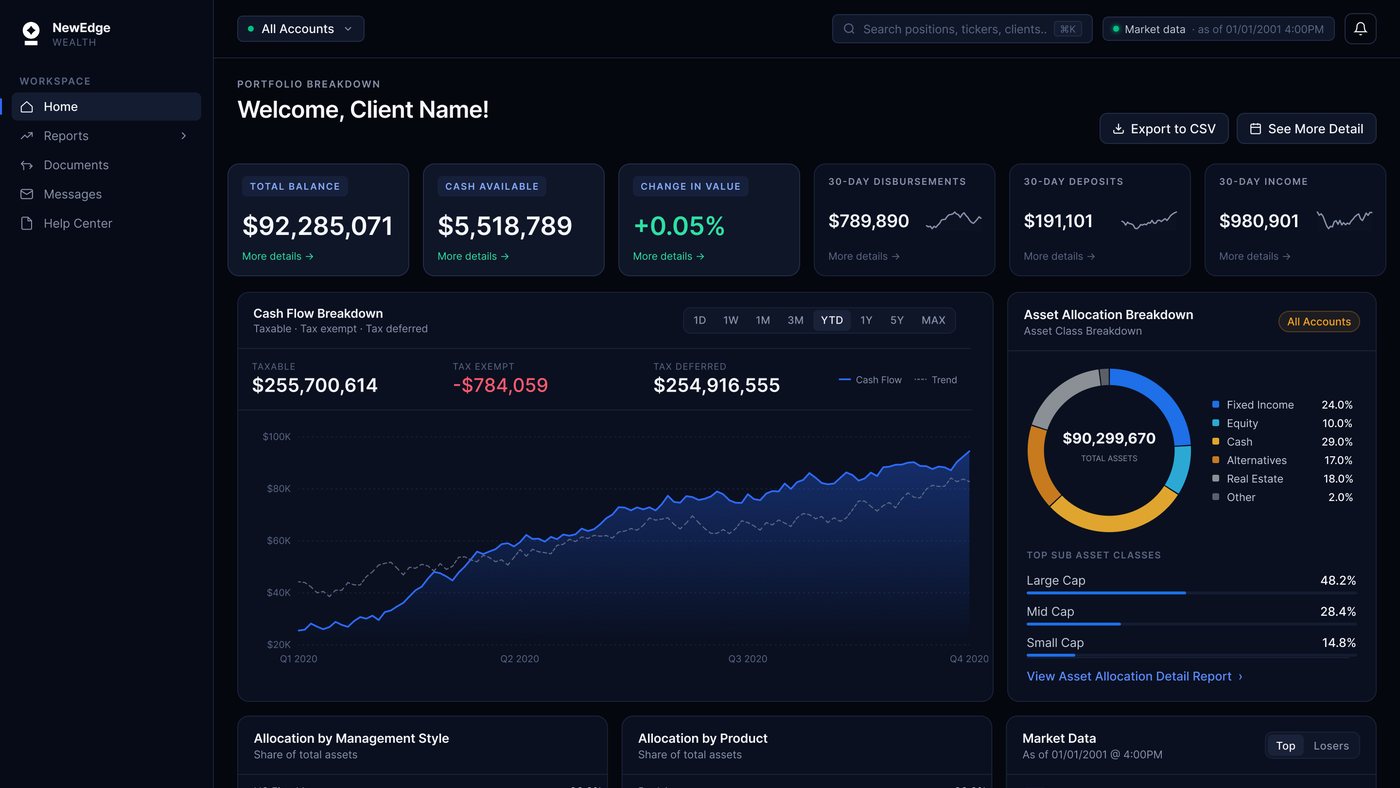This screenshot has height=788, width=1400.
Task: Click the NewEdge Wealth logo icon
Action: click(31, 34)
